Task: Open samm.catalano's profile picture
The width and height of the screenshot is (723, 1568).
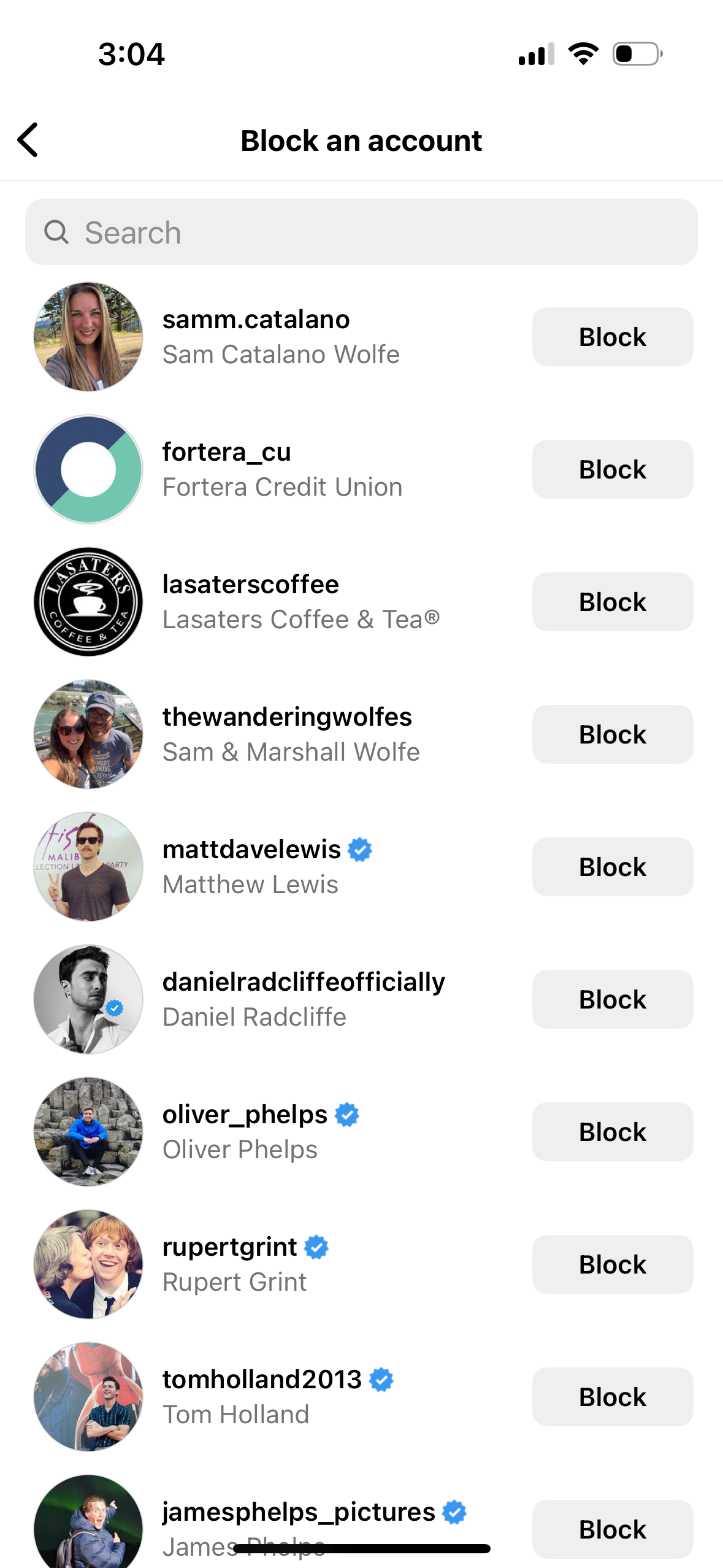Action: 88,337
